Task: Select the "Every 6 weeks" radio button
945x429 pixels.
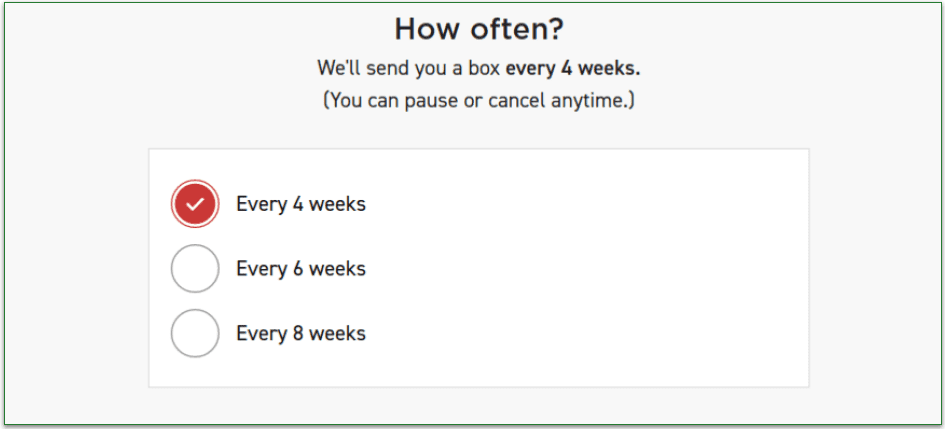Action: (195, 269)
